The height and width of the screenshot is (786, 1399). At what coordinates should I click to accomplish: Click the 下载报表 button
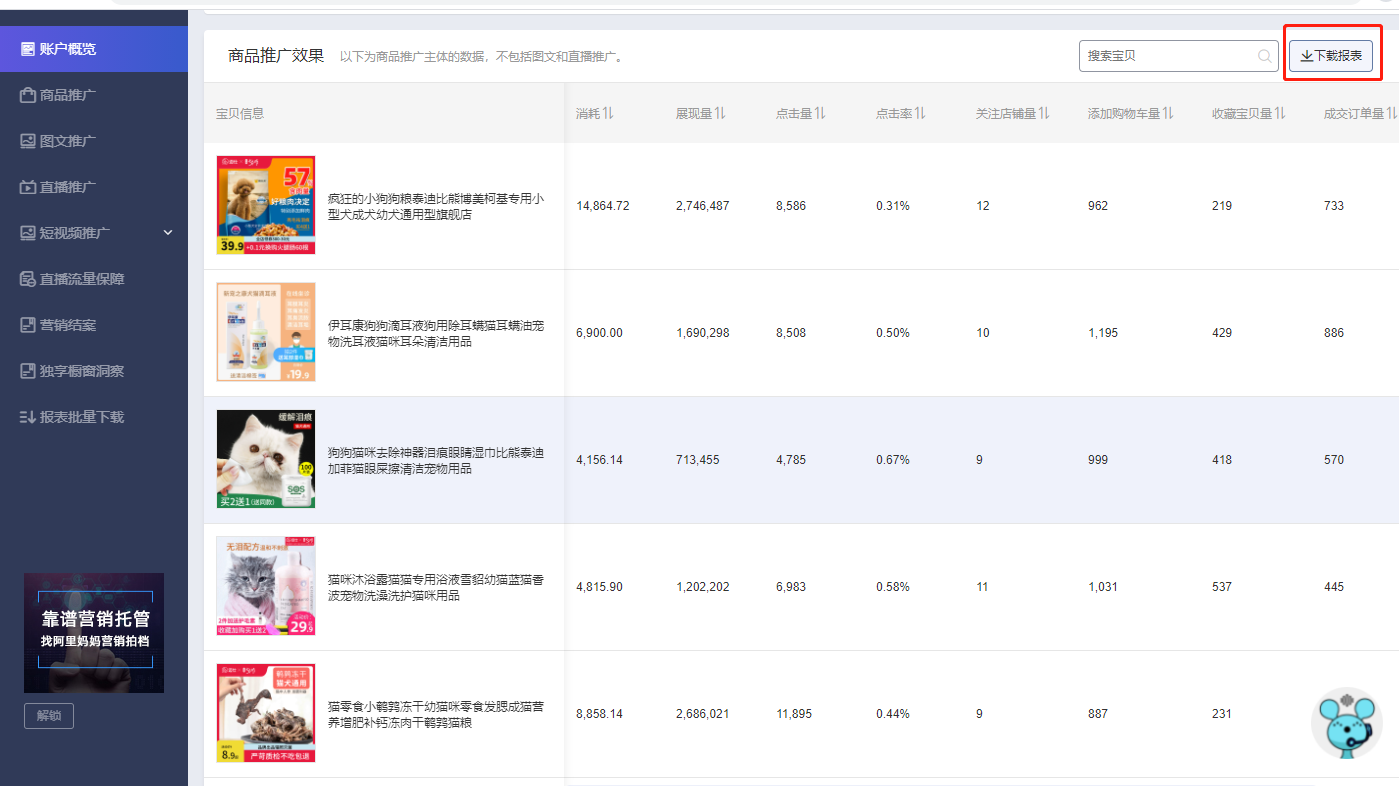pyautogui.click(x=1331, y=56)
